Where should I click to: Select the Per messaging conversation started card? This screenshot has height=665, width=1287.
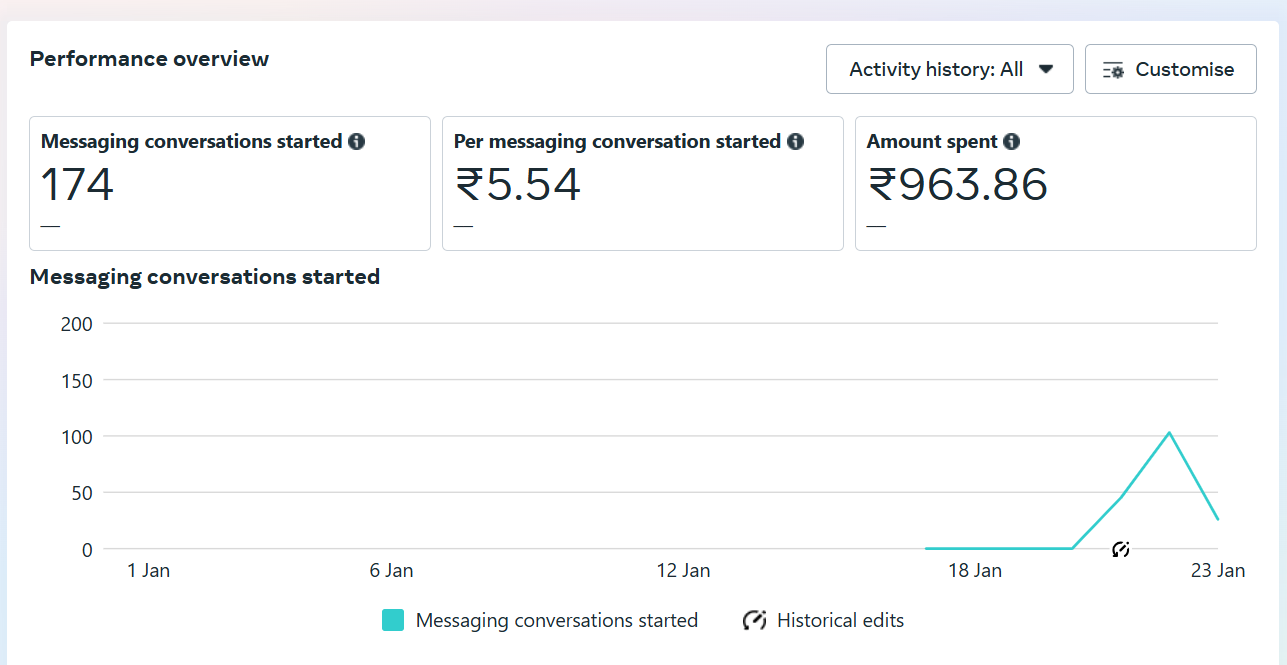pyautogui.click(x=643, y=183)
